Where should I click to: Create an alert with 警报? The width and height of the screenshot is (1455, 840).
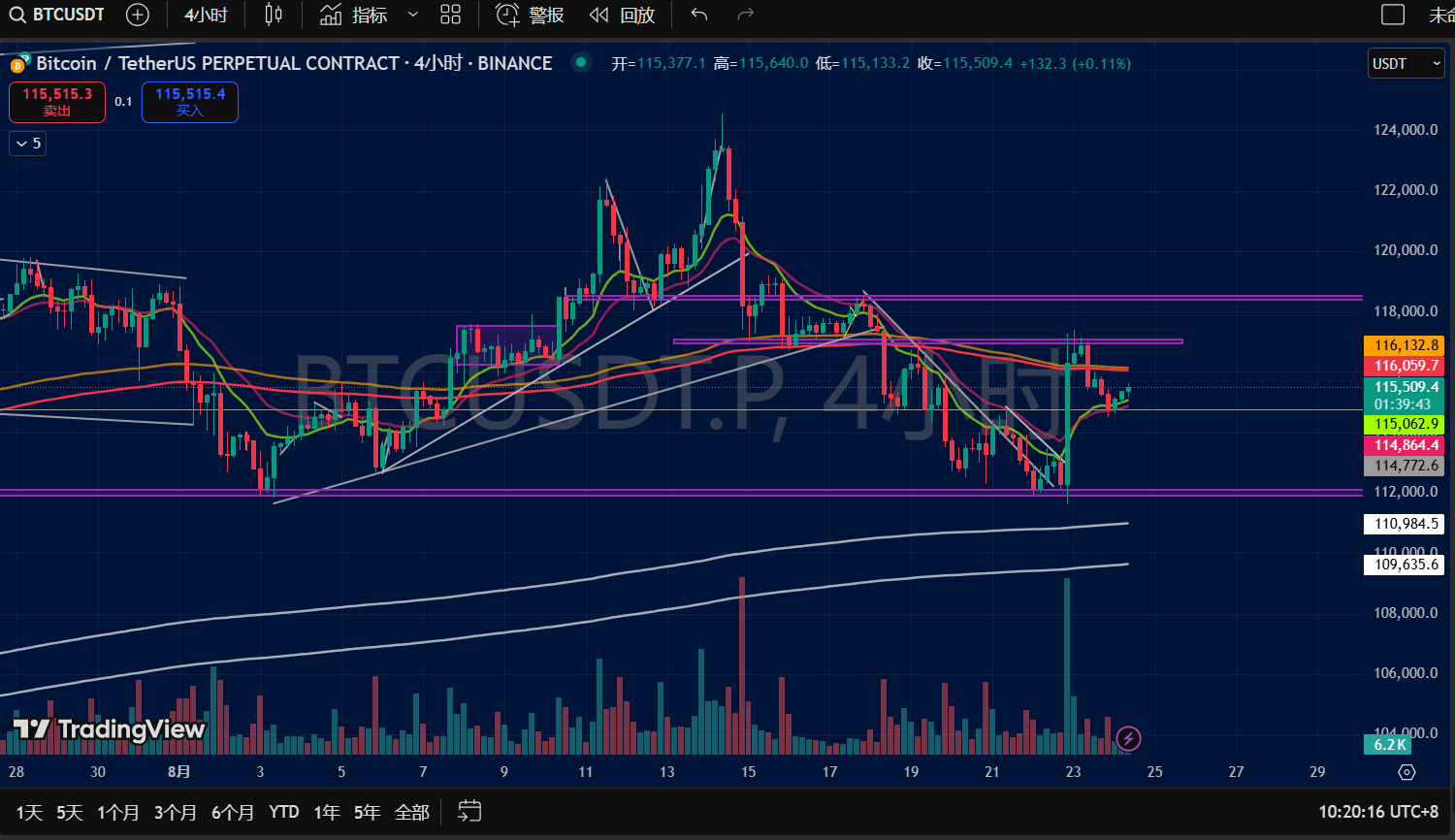coord(530,15)
